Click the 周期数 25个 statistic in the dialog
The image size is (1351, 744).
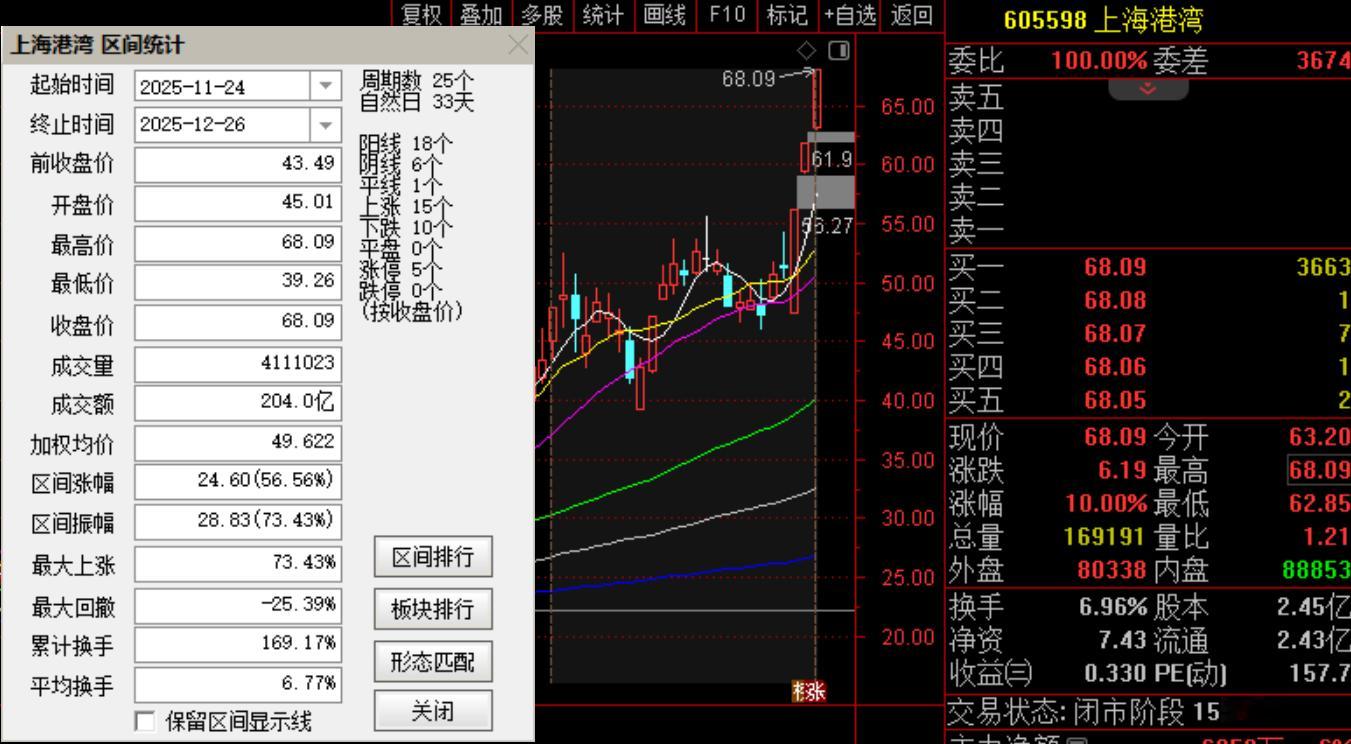coord(417,79)
